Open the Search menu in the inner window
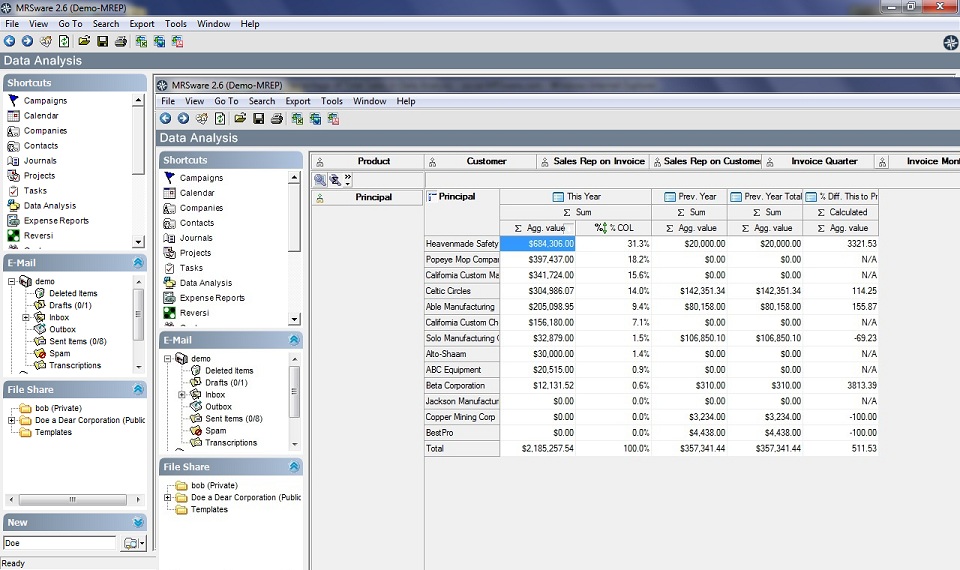 (x=261, y=101)
